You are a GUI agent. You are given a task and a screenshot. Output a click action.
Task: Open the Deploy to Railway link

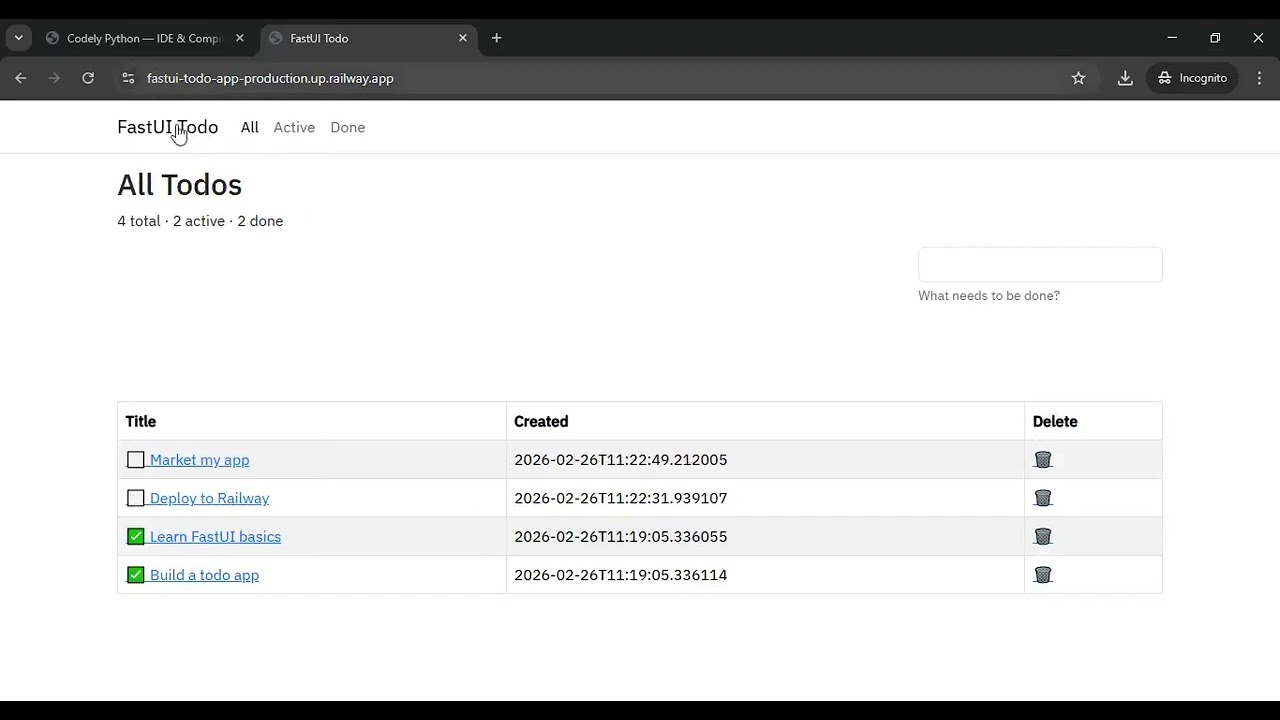(209, 498)
